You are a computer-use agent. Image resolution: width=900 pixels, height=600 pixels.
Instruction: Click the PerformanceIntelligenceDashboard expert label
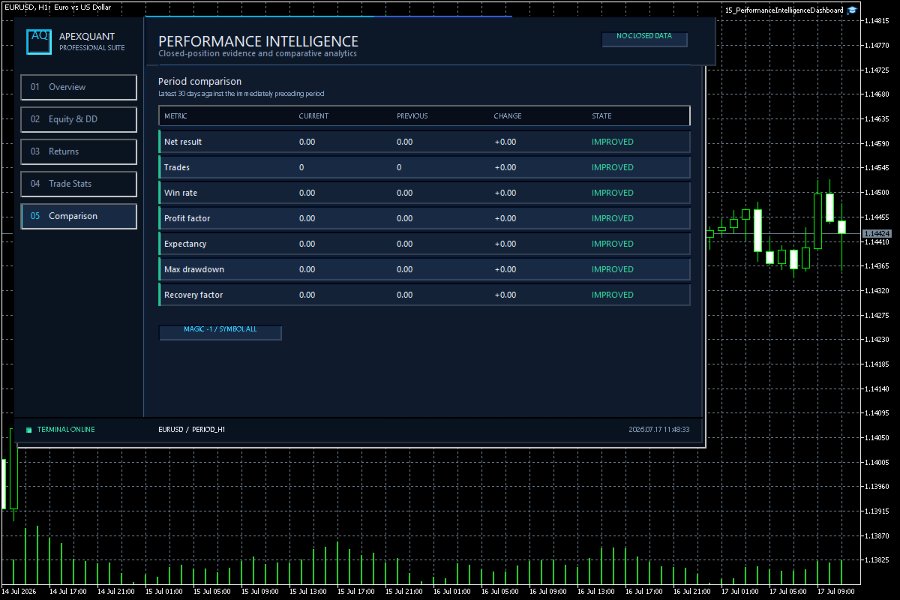tap(784, 10)
